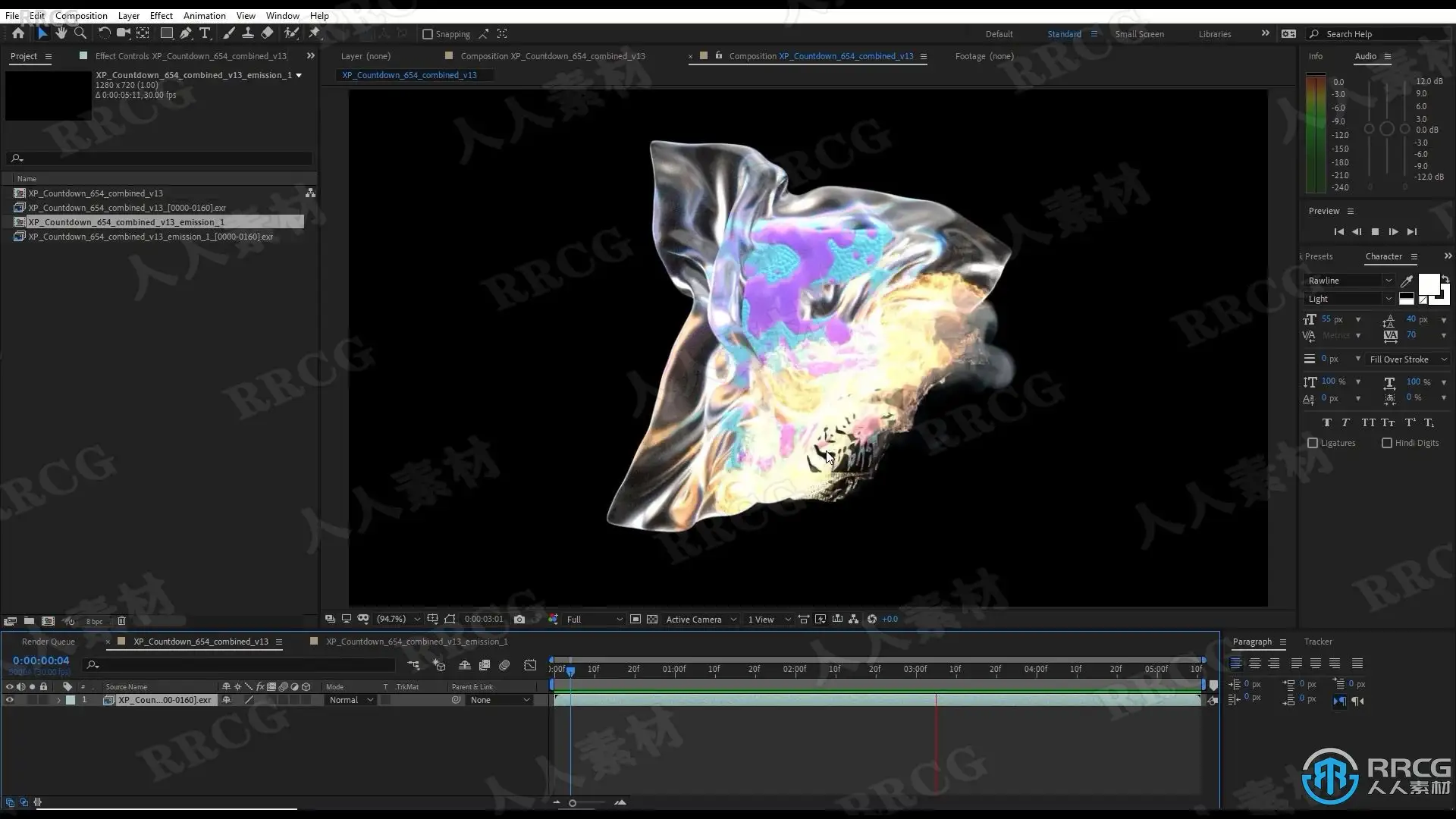The width and height of the screenshot is (1456, 819).
Task: Take a snapshot with the camera icon
Action: pos(519,620)
